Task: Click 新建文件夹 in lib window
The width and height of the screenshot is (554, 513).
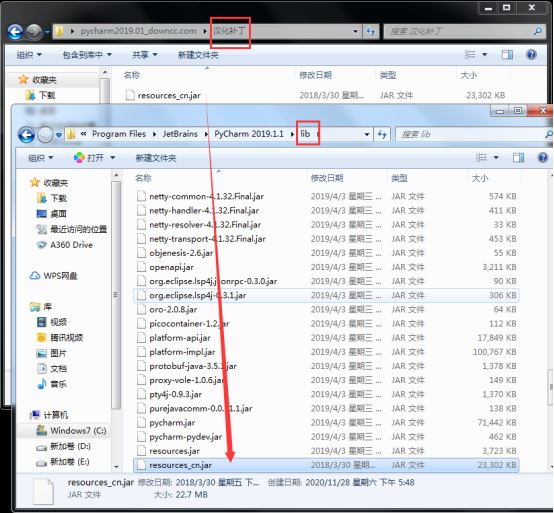Action: click(x=156, y=158)
